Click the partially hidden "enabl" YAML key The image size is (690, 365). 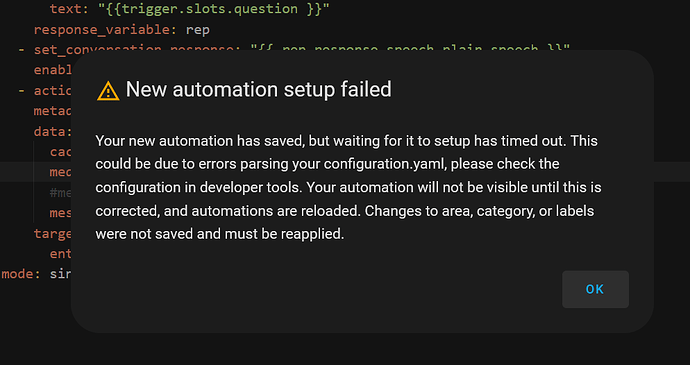tap(53, 70)
